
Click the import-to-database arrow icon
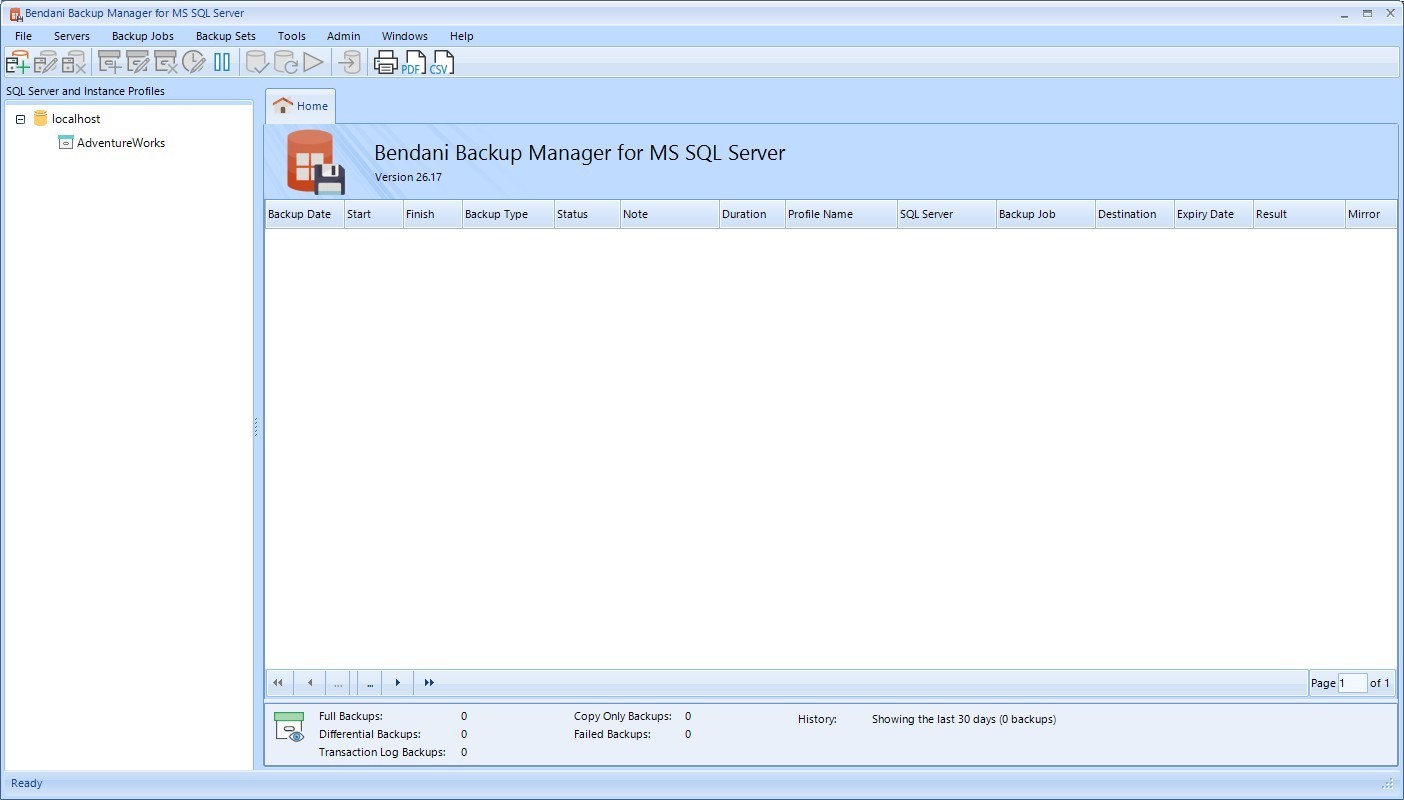[x=349, y=62]
